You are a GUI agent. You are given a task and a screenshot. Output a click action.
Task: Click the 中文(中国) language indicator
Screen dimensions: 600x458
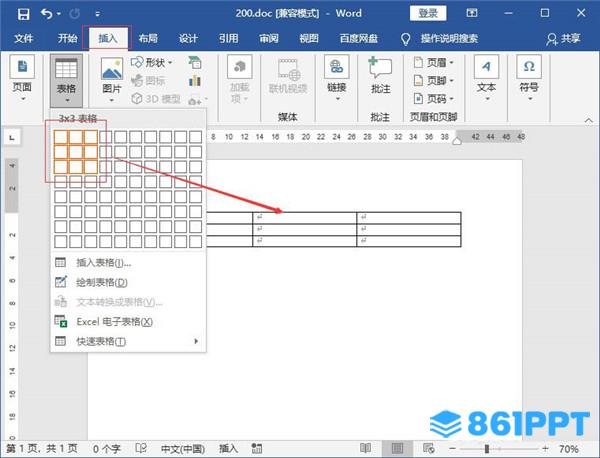[x=183, y=448]
